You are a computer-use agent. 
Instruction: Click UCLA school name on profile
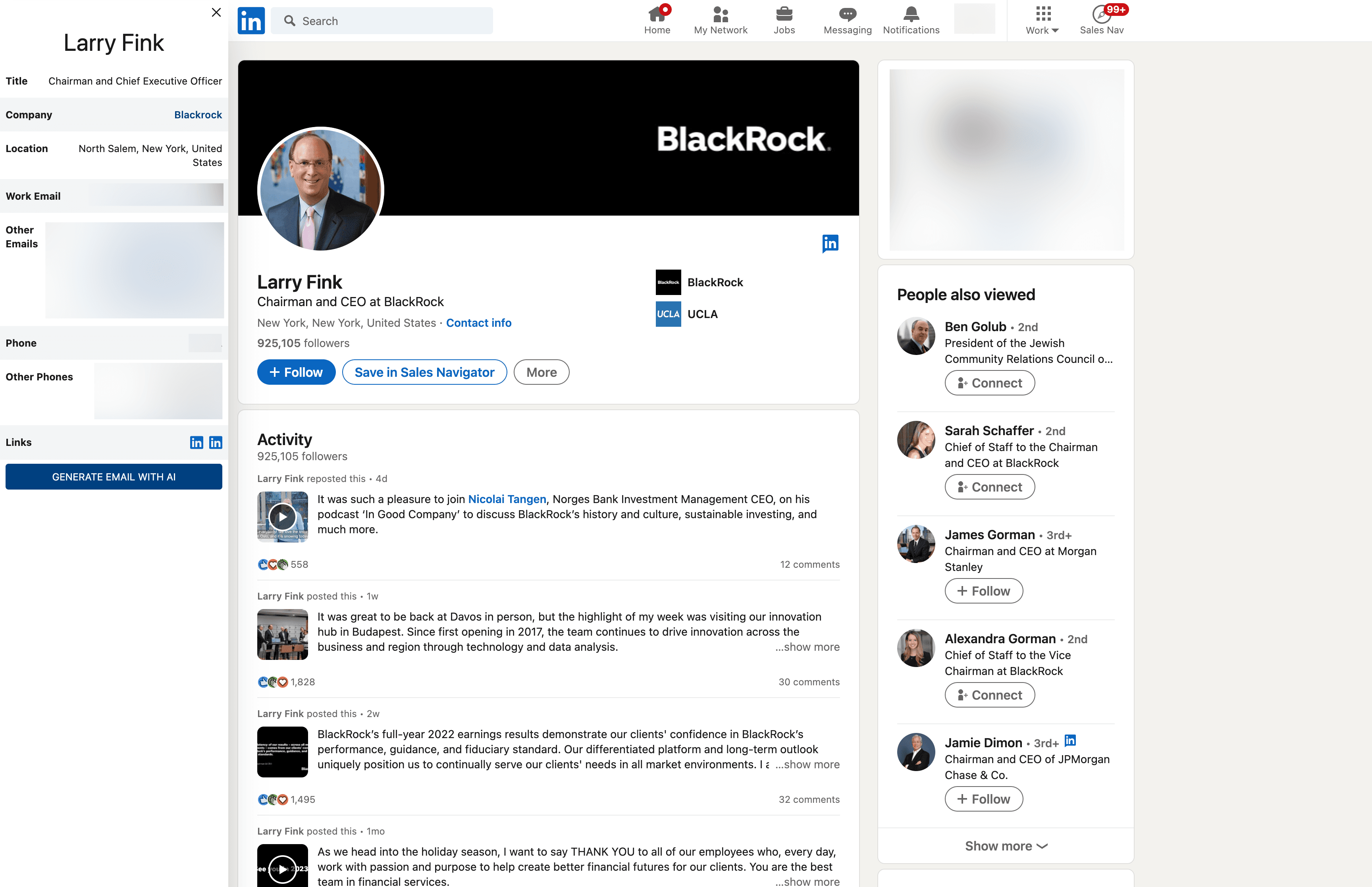pyautogui.click(x=702, y=314)
